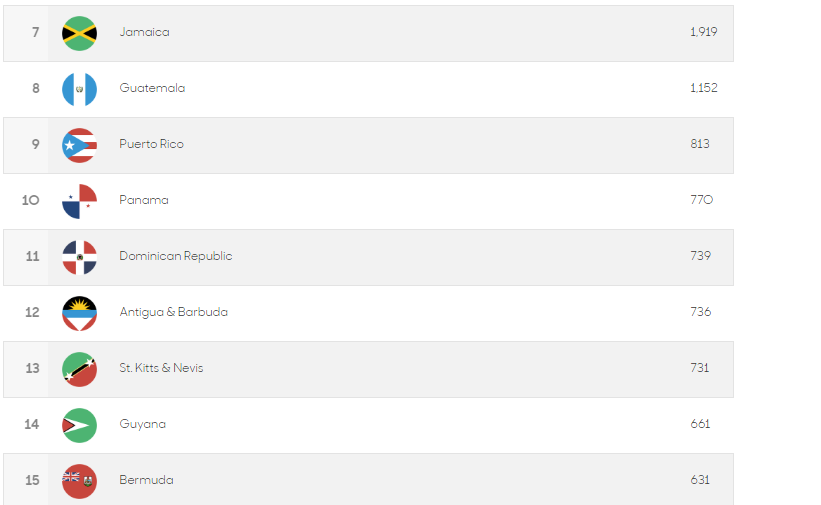Open the Dominican Republic flag icon
This screenshot has height=505, width=821.
click(80, 257)
